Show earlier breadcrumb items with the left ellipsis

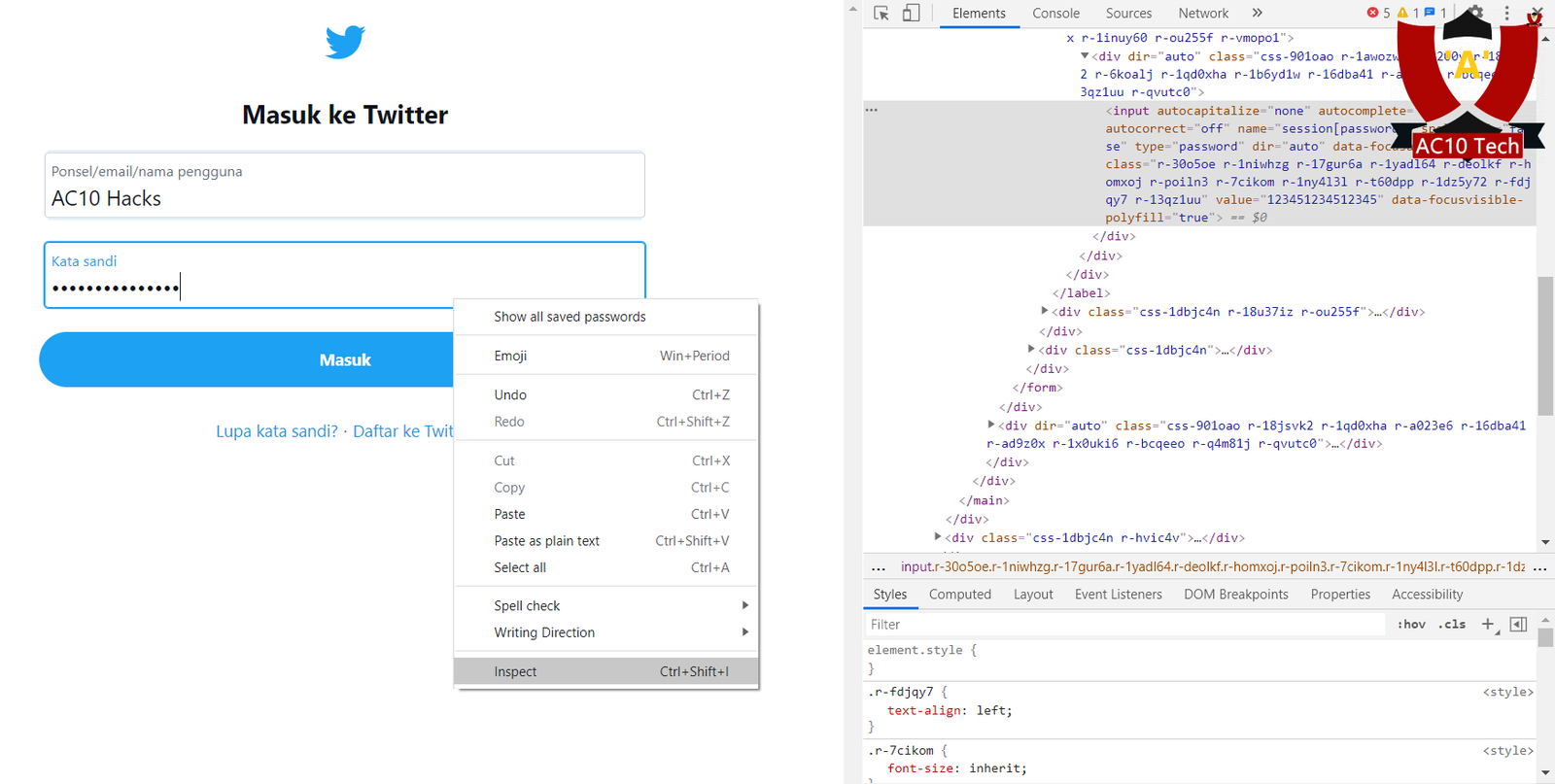[879, 567]
